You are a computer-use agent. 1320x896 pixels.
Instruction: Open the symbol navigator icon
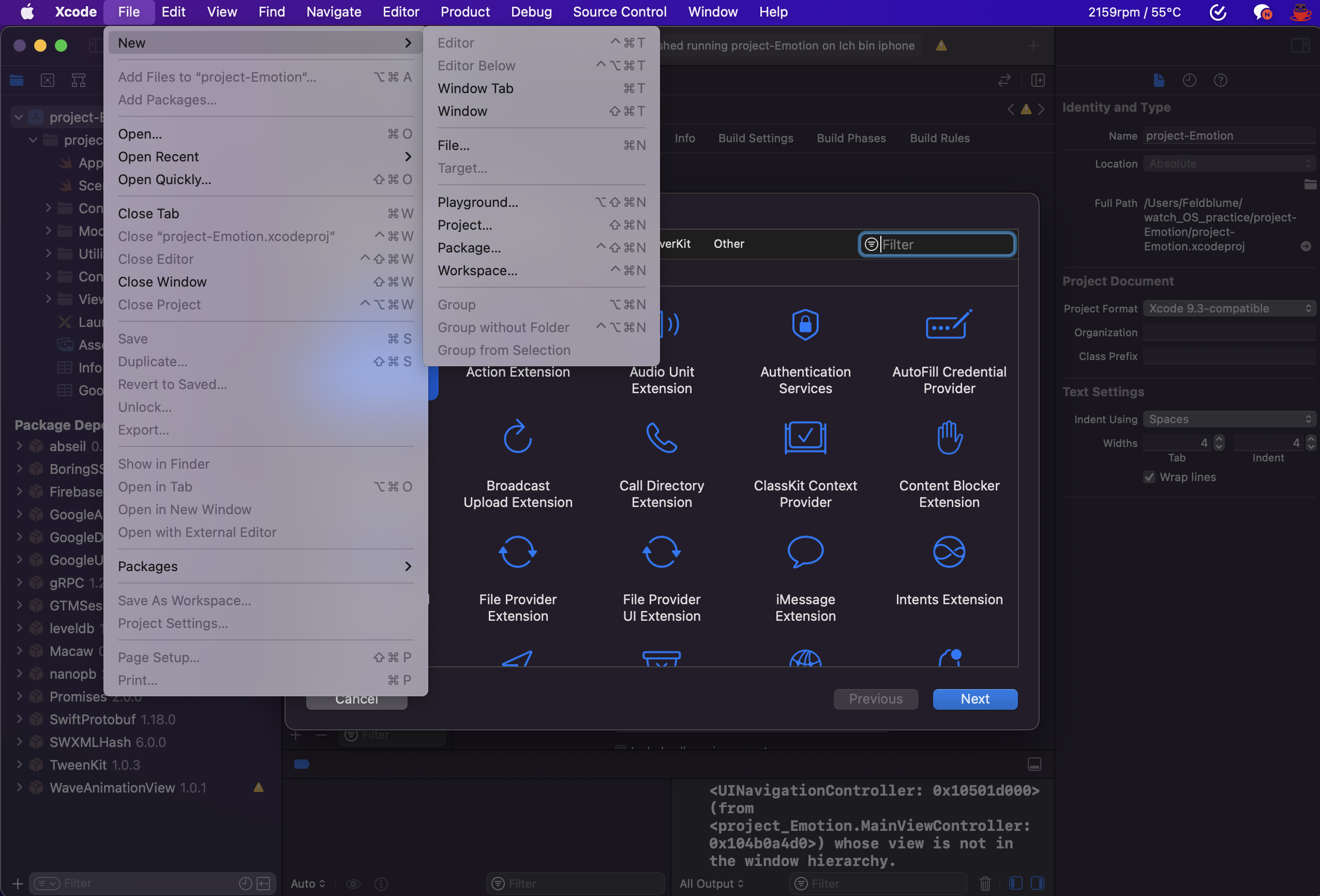79,80
